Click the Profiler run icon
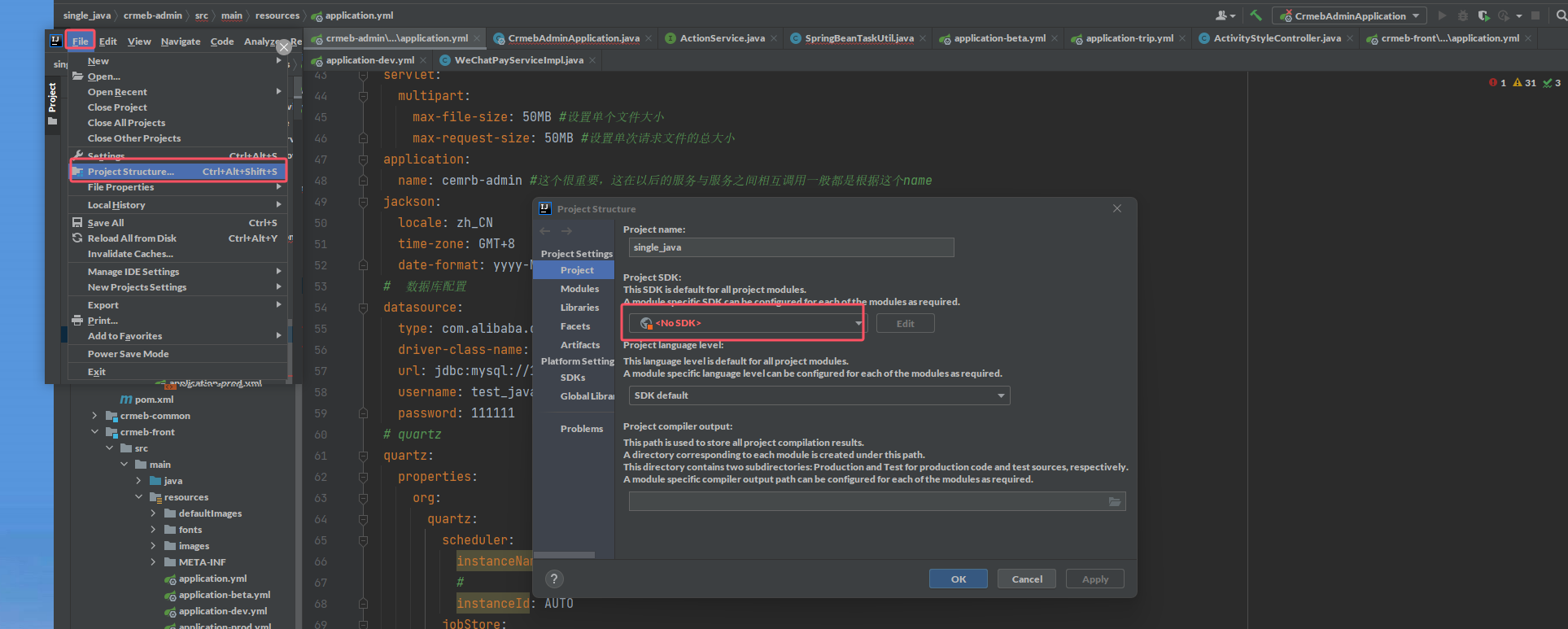 1502,15
